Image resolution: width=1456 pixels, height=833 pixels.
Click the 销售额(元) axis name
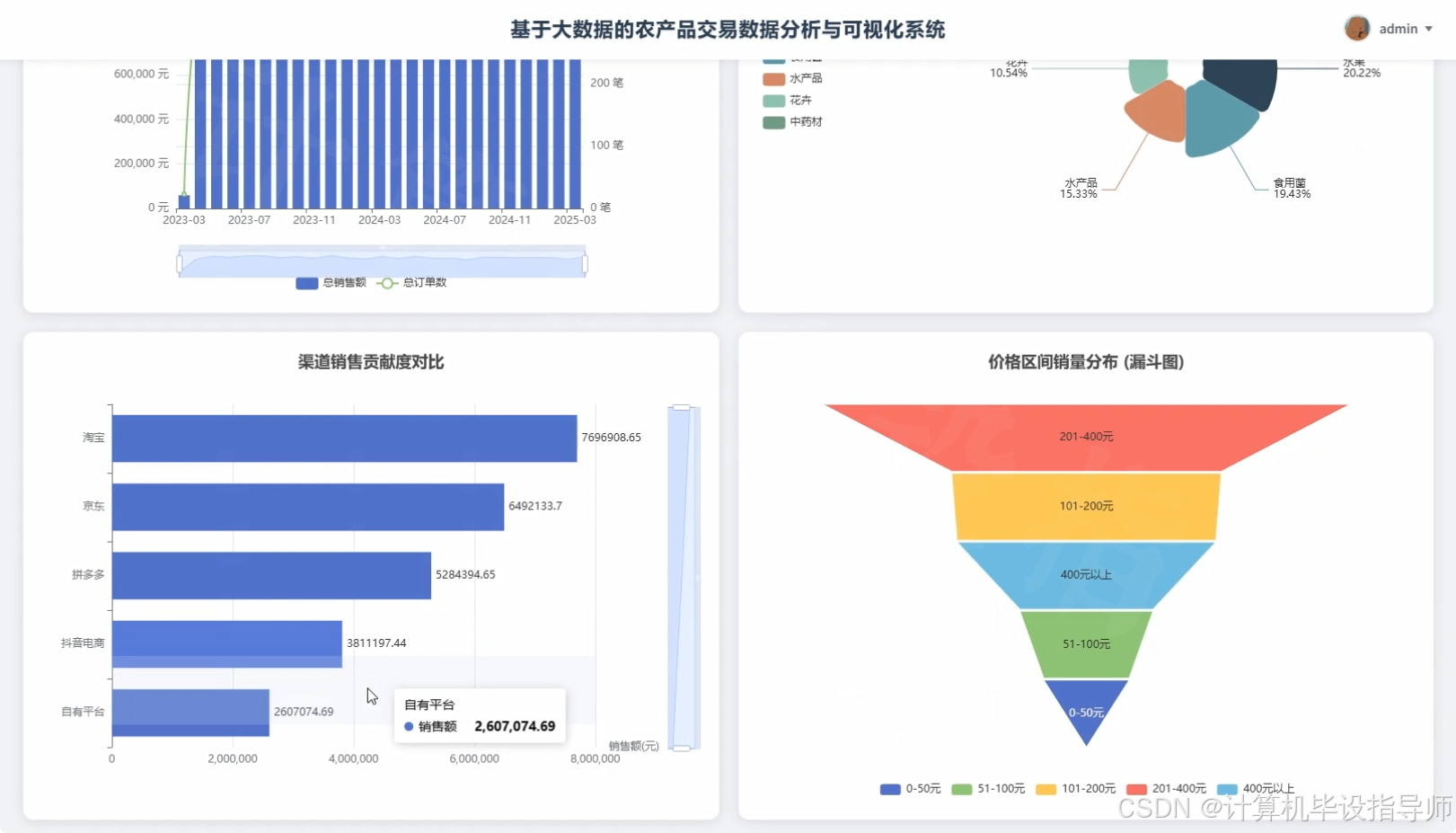(633, 746)
